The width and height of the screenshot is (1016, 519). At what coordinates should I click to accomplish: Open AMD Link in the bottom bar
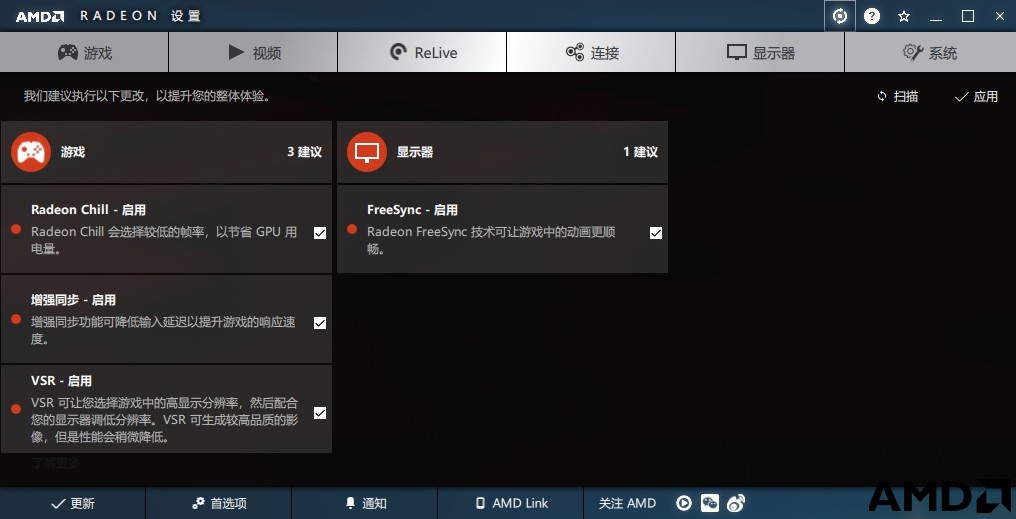pos(511,503)
